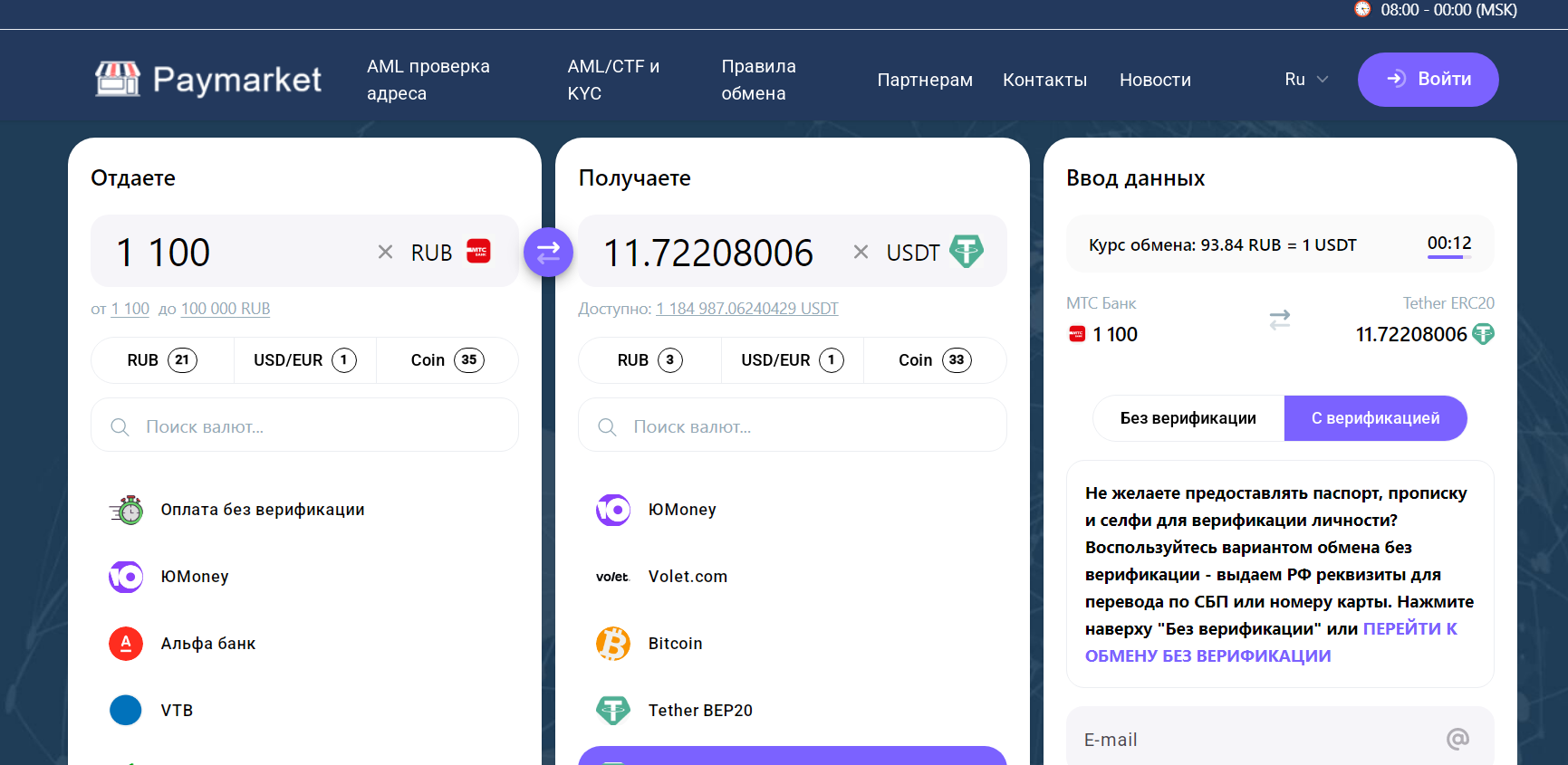
Task: Click the Paymarket brand name text
Action: (x=237, y=80)
